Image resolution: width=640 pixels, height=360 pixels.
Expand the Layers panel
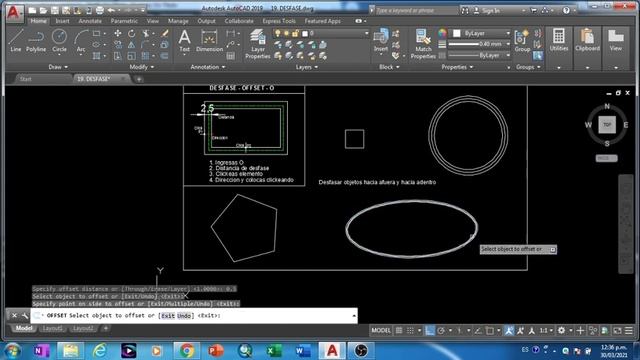pyautogui.click(x=307, y=67)
